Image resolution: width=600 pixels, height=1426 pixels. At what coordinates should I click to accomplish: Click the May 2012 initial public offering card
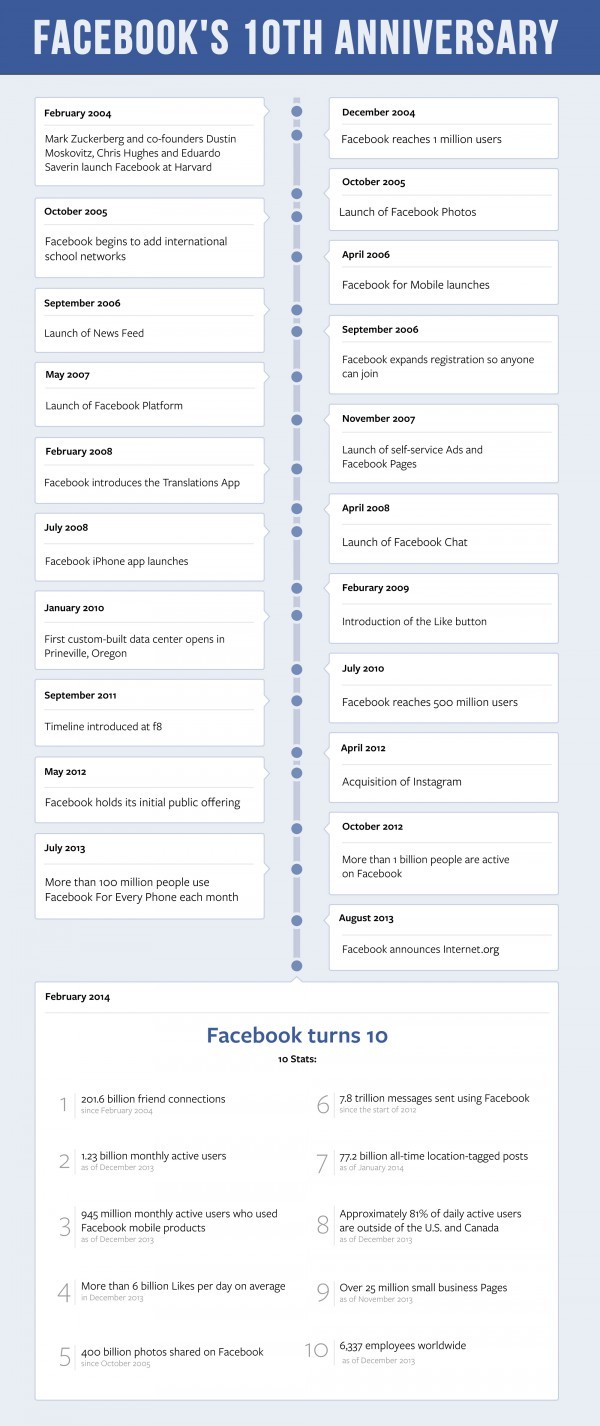point(150,789)
